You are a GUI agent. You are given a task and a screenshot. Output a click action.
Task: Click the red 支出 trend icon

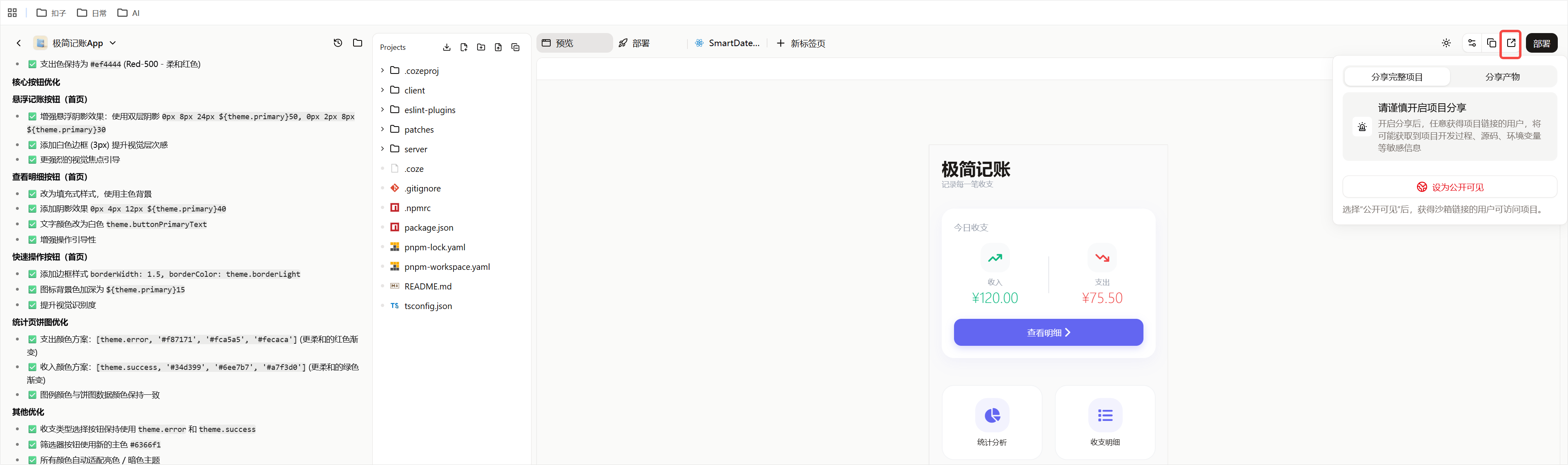[x=1102, y=258]
